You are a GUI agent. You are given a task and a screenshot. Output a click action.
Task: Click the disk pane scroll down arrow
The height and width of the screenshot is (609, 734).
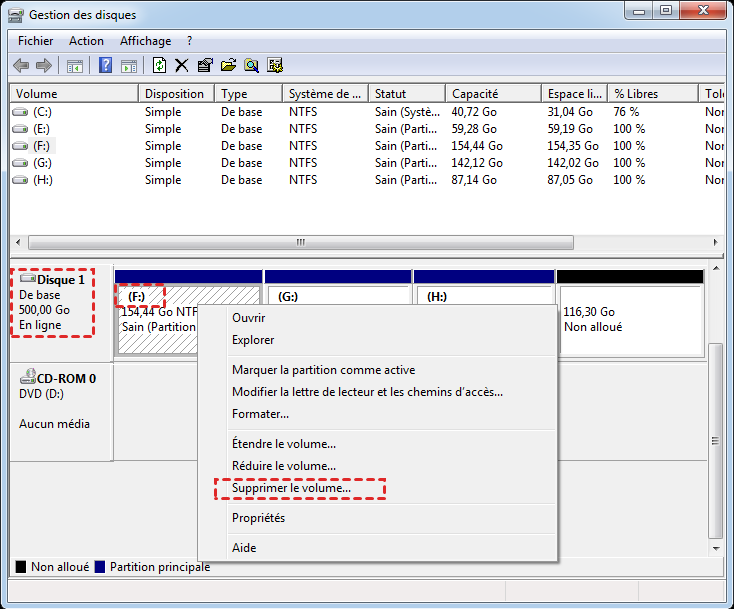[716, 548]
